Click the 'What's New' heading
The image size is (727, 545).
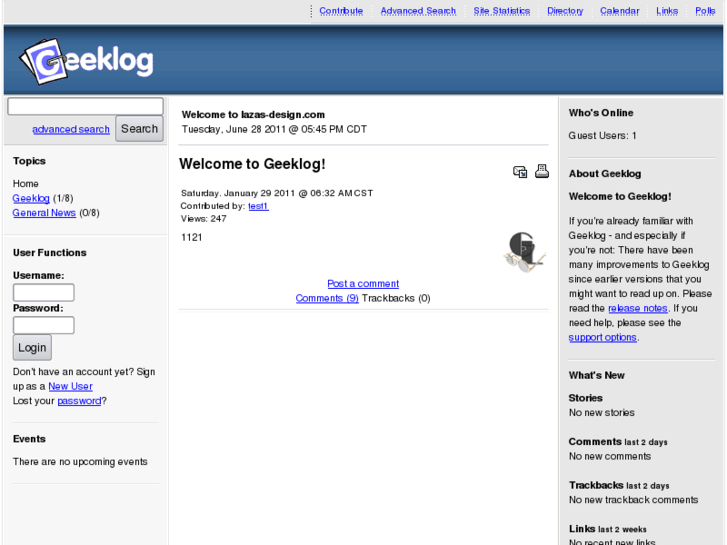(596, 375)
